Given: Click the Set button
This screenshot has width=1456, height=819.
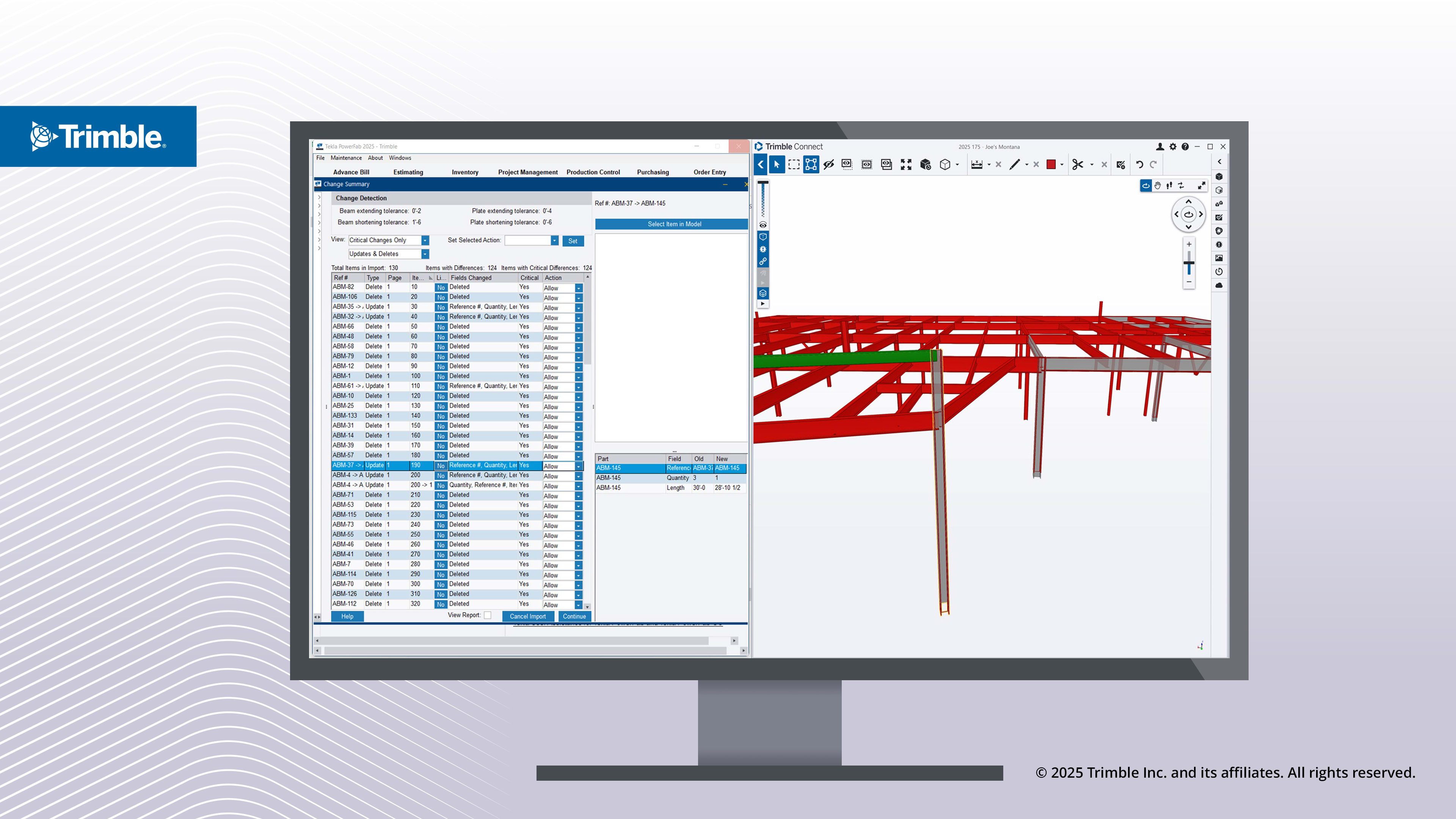Looking at the screenshot, I should [x=573, y=241].
